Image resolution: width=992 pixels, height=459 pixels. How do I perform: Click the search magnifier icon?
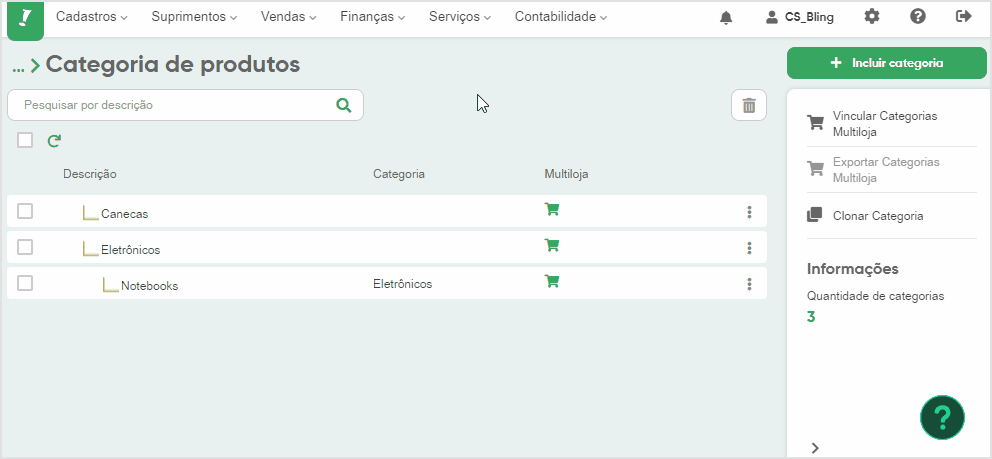point(344,105)
